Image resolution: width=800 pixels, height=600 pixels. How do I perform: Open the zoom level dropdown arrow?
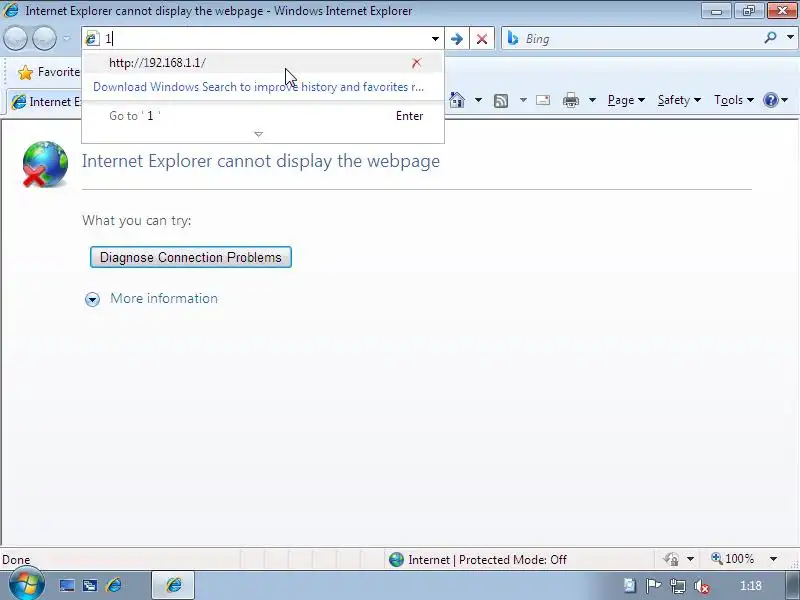(x=773, y=559)
